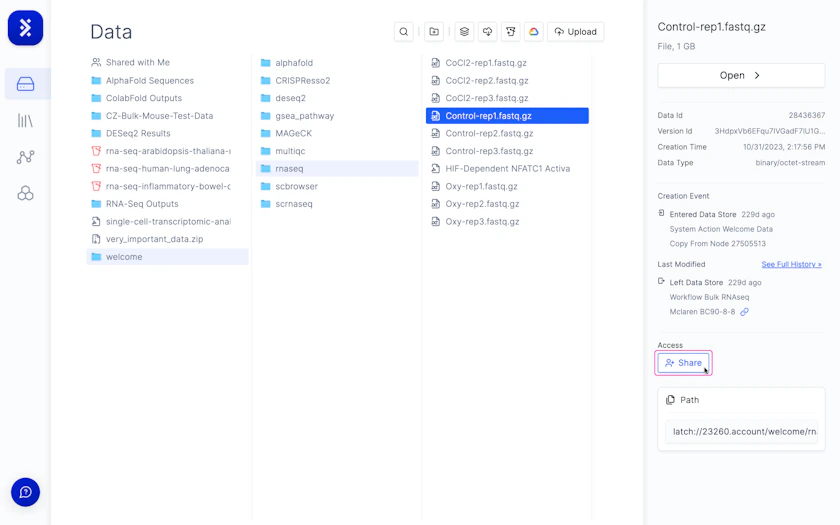Click the Share button
Viewport: 840px width, 525px height.
[x=683, y=363]
